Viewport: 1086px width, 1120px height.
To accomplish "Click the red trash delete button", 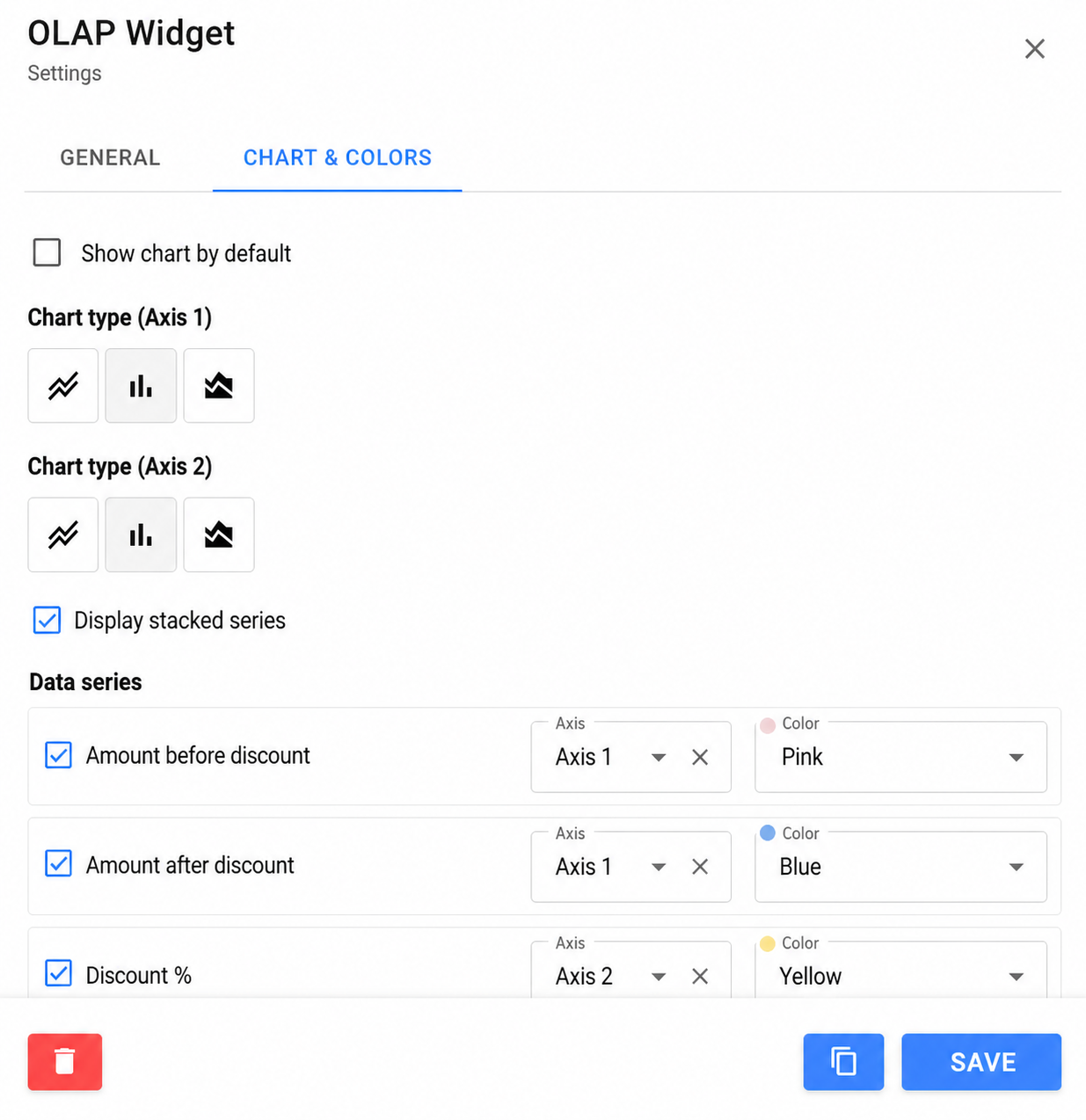I will click(x=65, y=1062).
